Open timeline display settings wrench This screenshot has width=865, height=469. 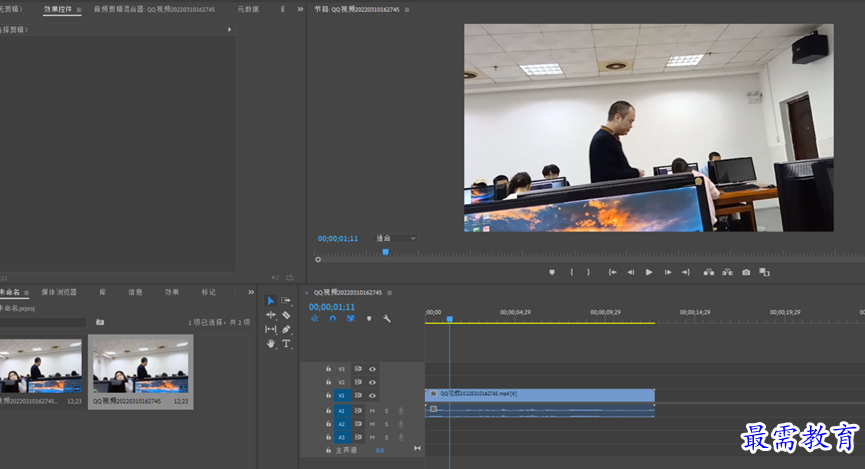(x=387, y=318)
